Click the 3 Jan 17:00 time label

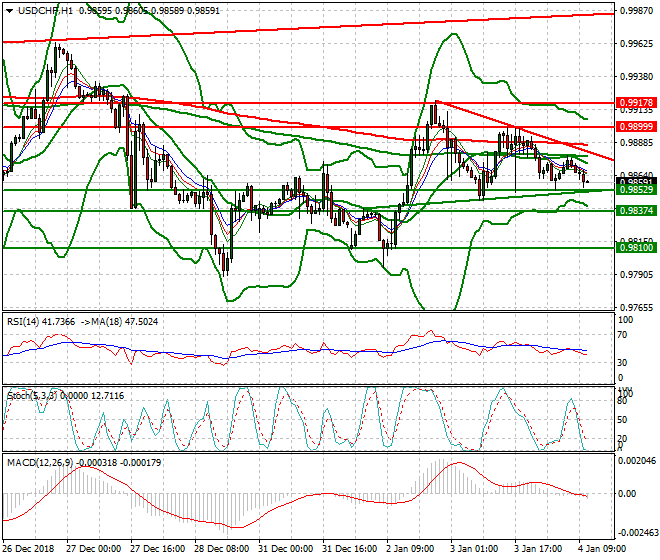(538, 549)
